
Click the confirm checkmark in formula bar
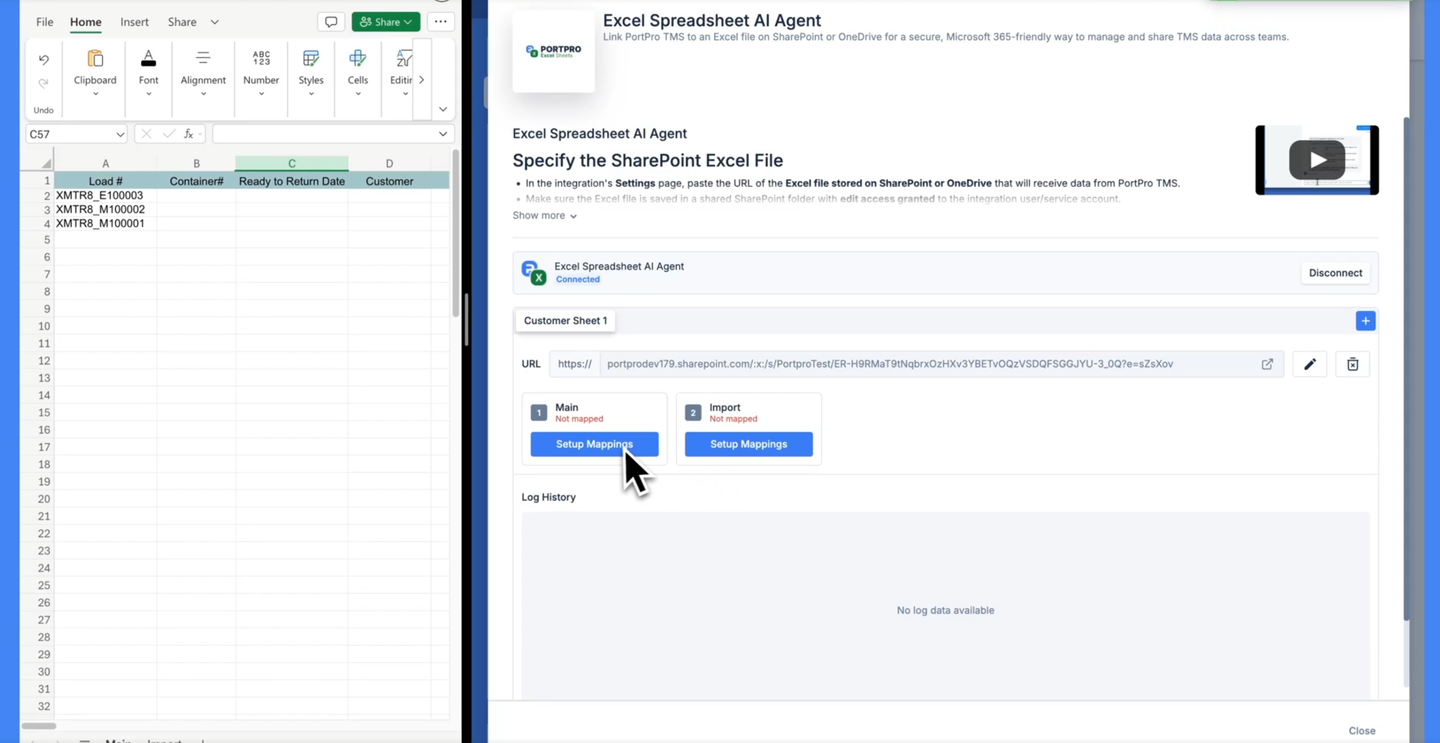pyautogui.click(x=168, y=134)
